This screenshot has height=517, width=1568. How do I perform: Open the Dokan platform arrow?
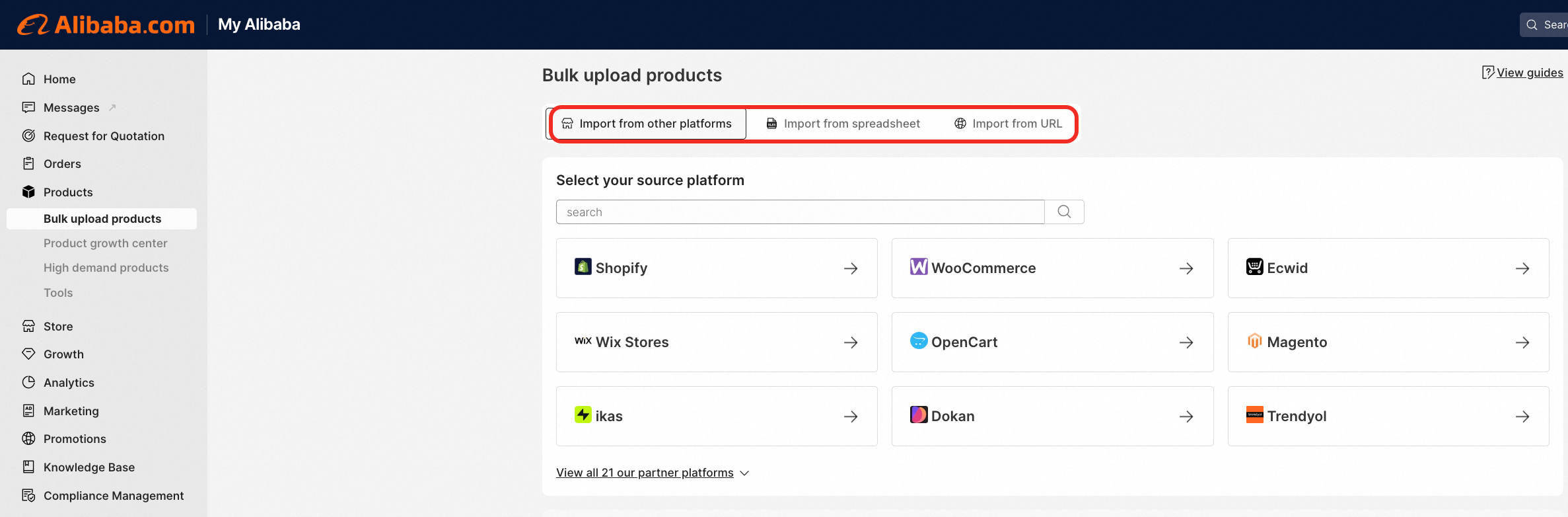[1186, 417]
